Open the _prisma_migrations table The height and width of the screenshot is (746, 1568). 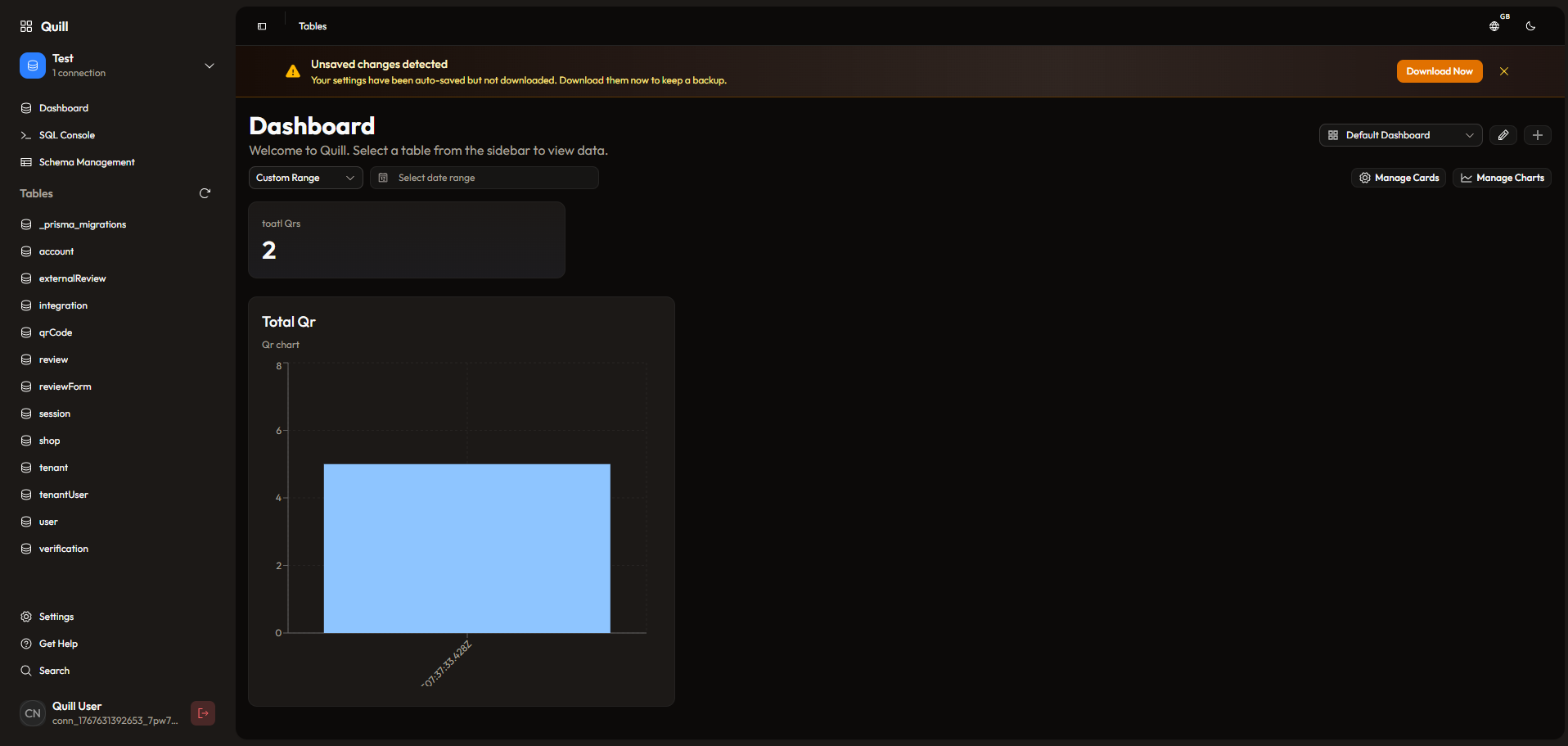click(83, 224)
